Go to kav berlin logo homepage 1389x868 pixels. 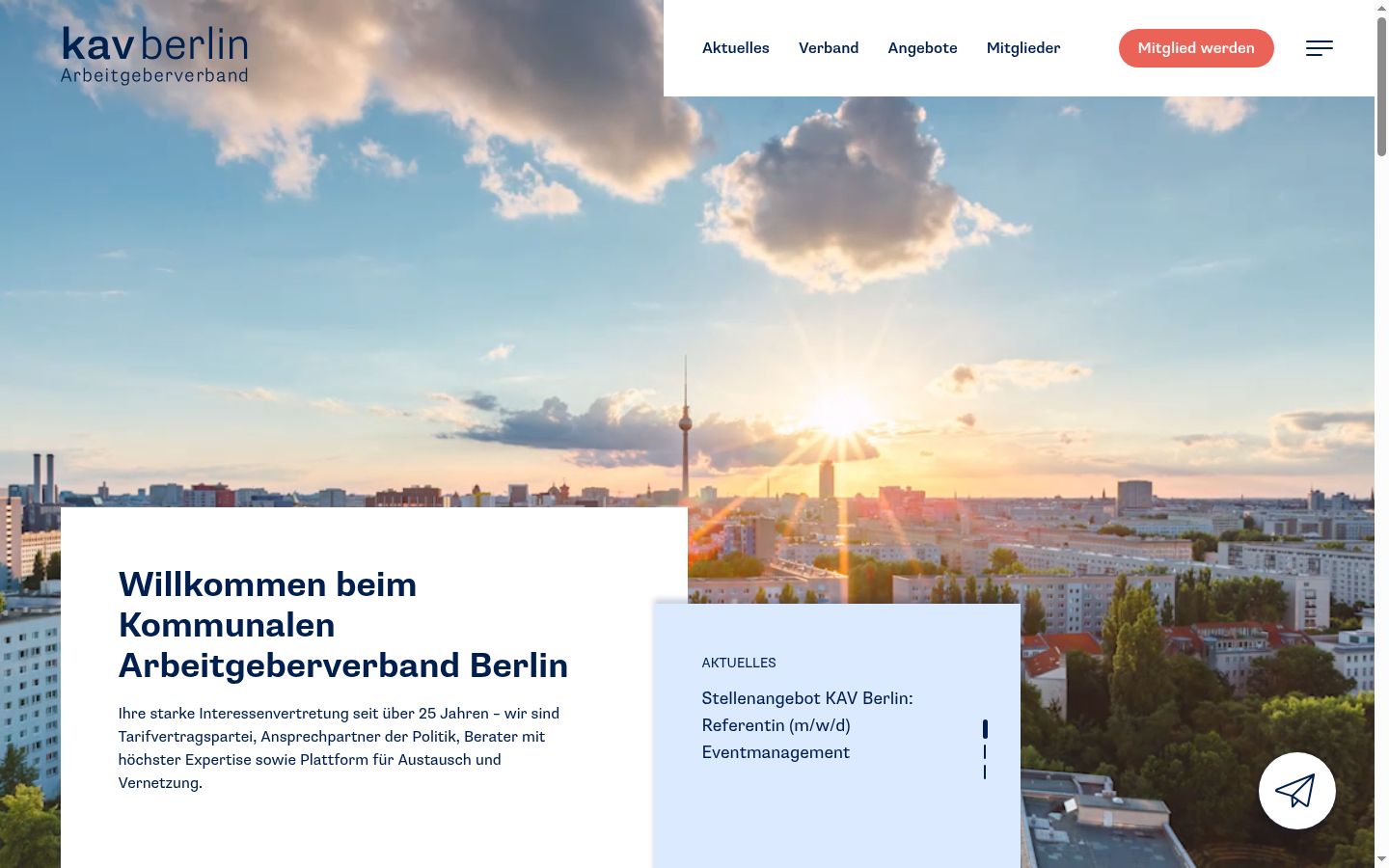pos(154,55)
